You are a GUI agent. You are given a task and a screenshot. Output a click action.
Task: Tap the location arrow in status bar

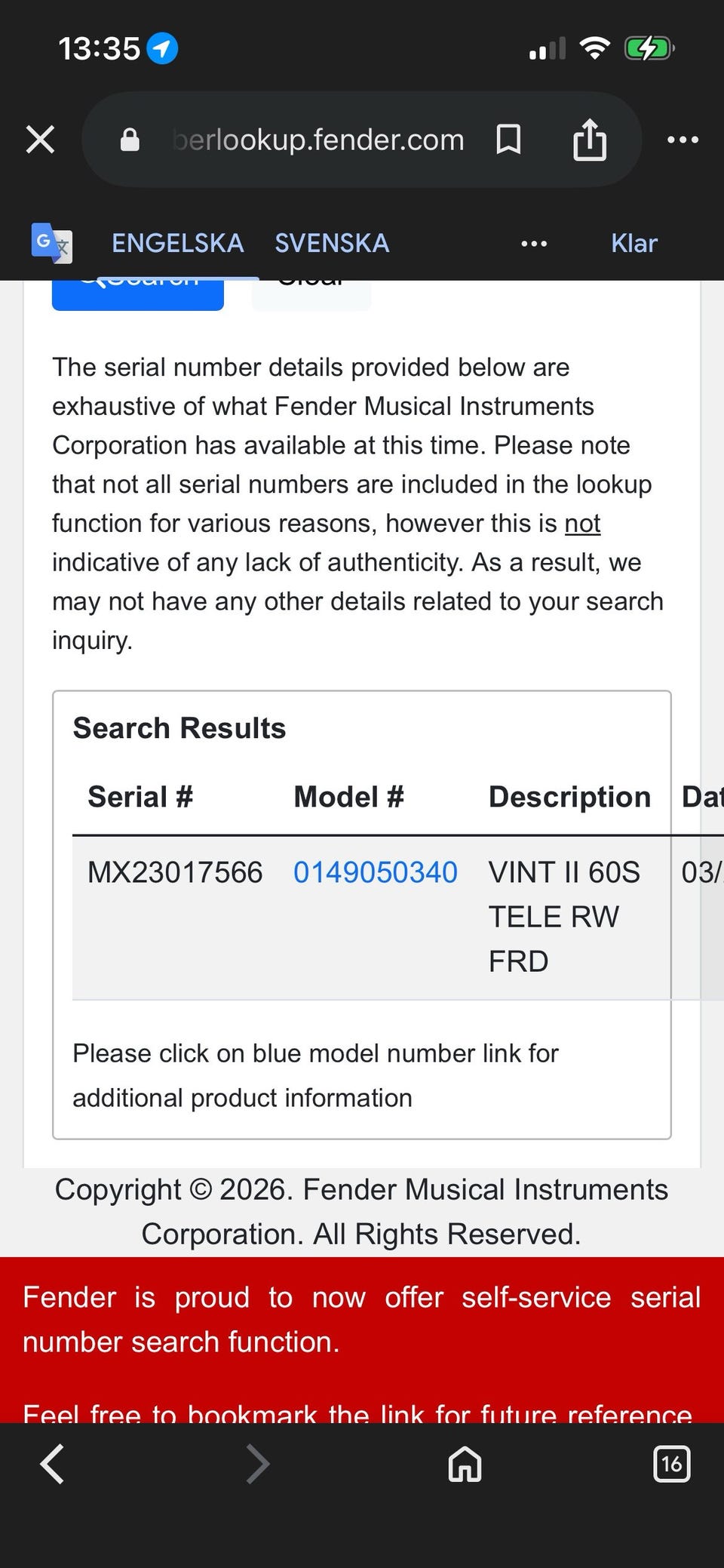(x=162, y=49)
